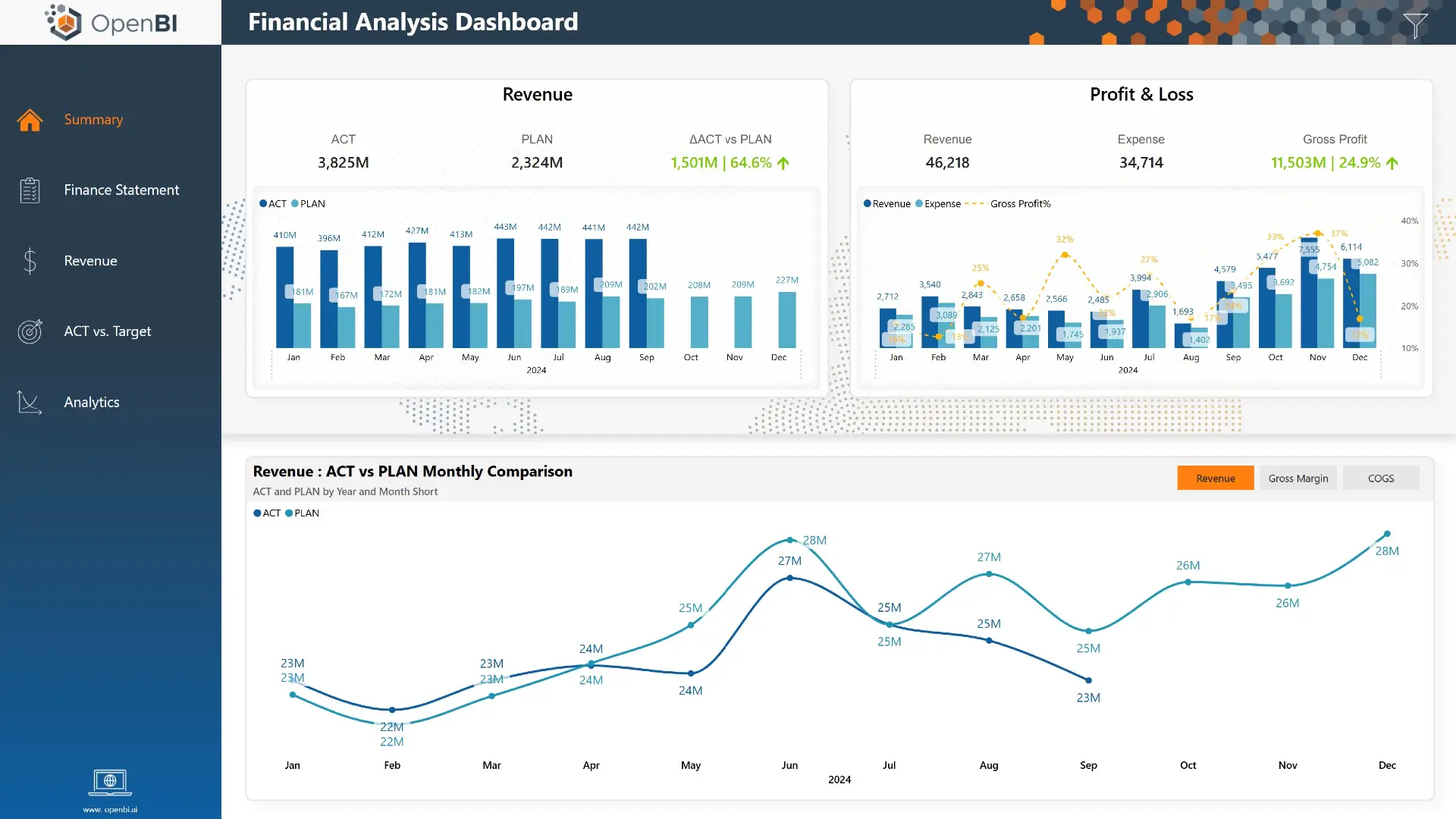Toggle the Expense legend in Profit & Loss chart
The width and height of the screenshot is (1456, 819).
(x=940, y=204)
